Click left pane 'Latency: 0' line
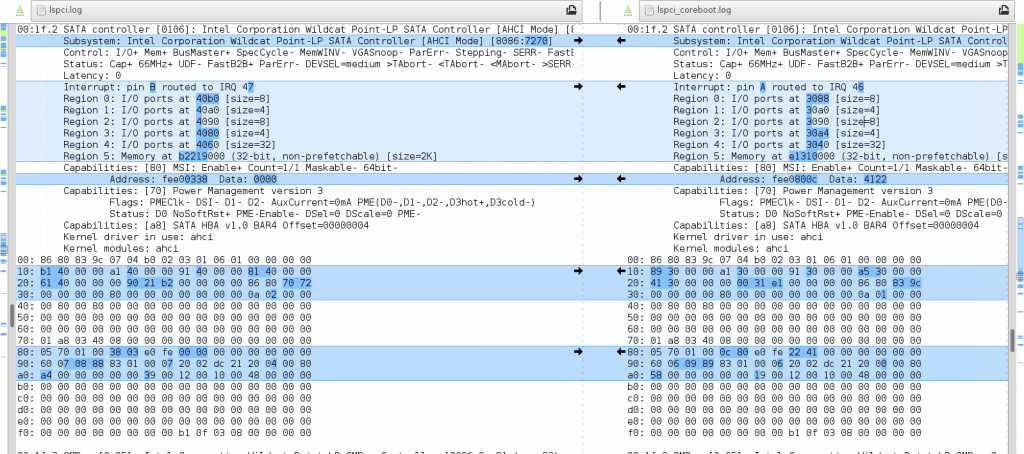 (92, 75)
